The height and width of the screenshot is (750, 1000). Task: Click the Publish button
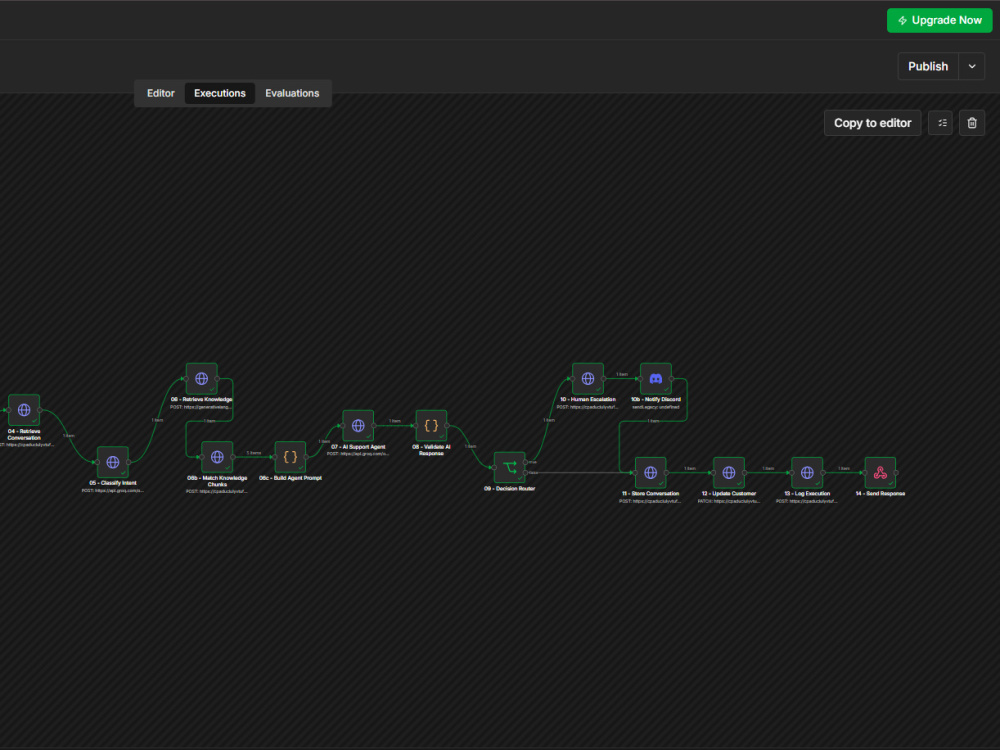928,66
